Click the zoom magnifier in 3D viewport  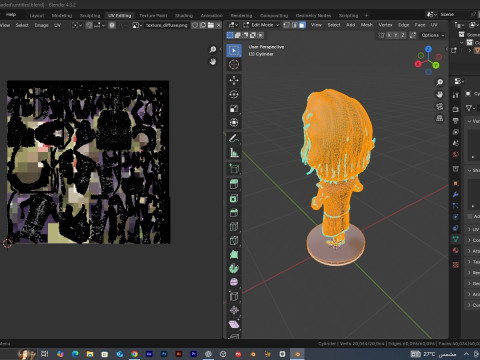click(440, 82)
